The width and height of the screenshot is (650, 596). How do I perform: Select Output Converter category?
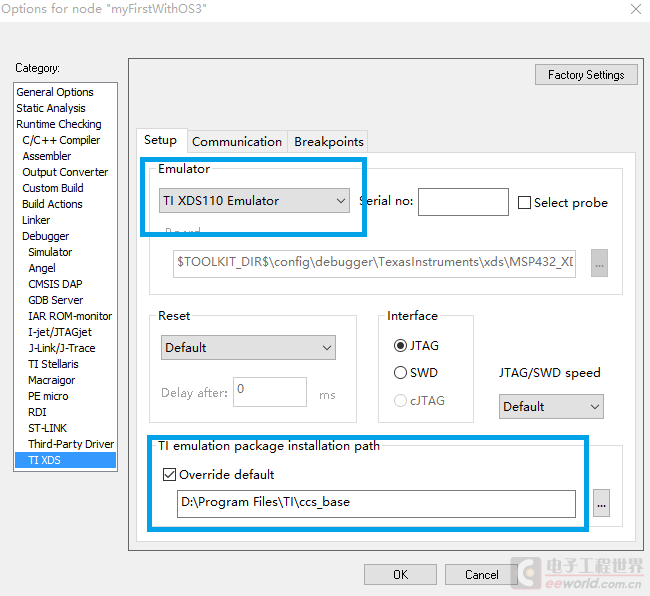65,172
